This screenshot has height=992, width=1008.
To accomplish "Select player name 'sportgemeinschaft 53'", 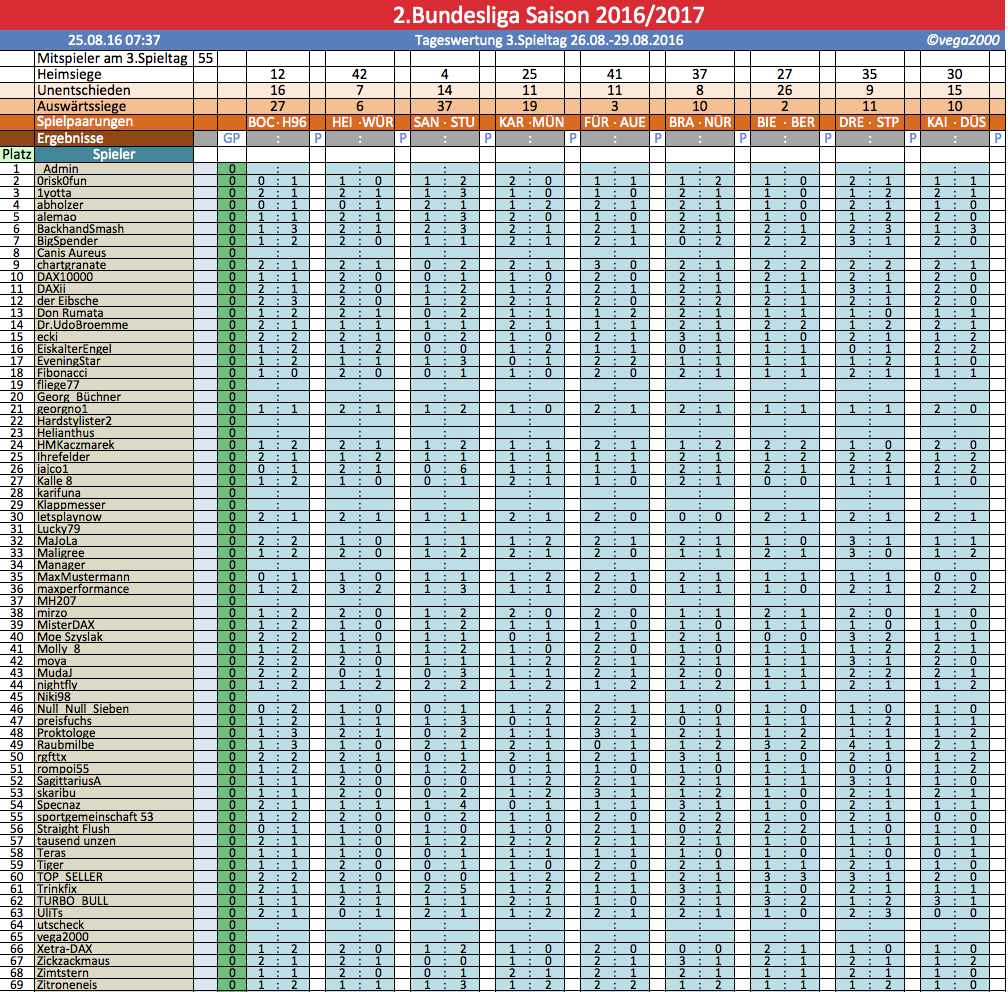I will point(95,817).
